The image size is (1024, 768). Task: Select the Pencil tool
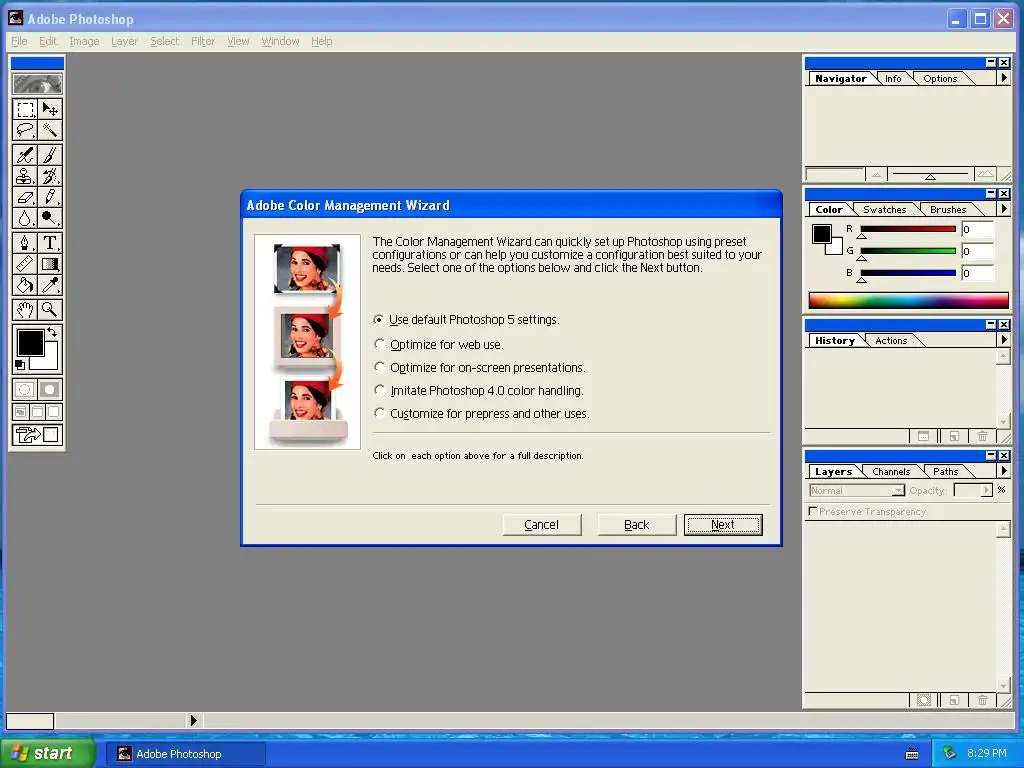pos(50,197)
